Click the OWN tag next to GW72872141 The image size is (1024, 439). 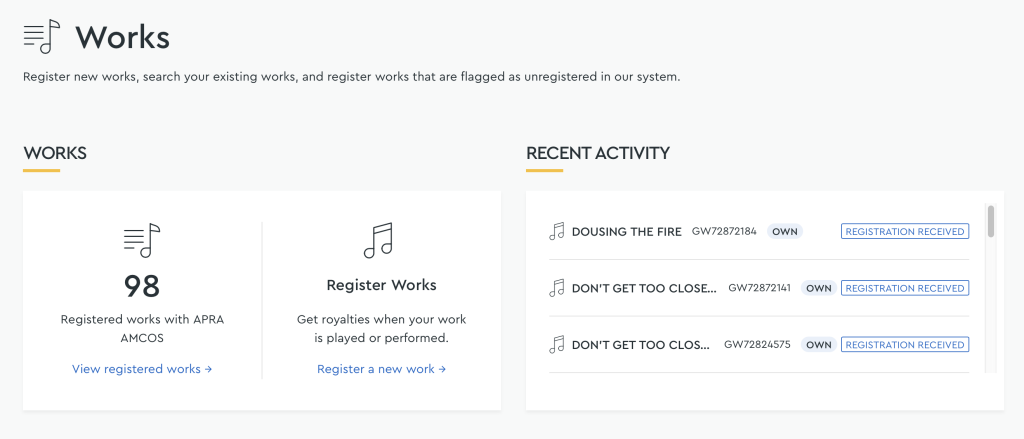coord(818,288)
